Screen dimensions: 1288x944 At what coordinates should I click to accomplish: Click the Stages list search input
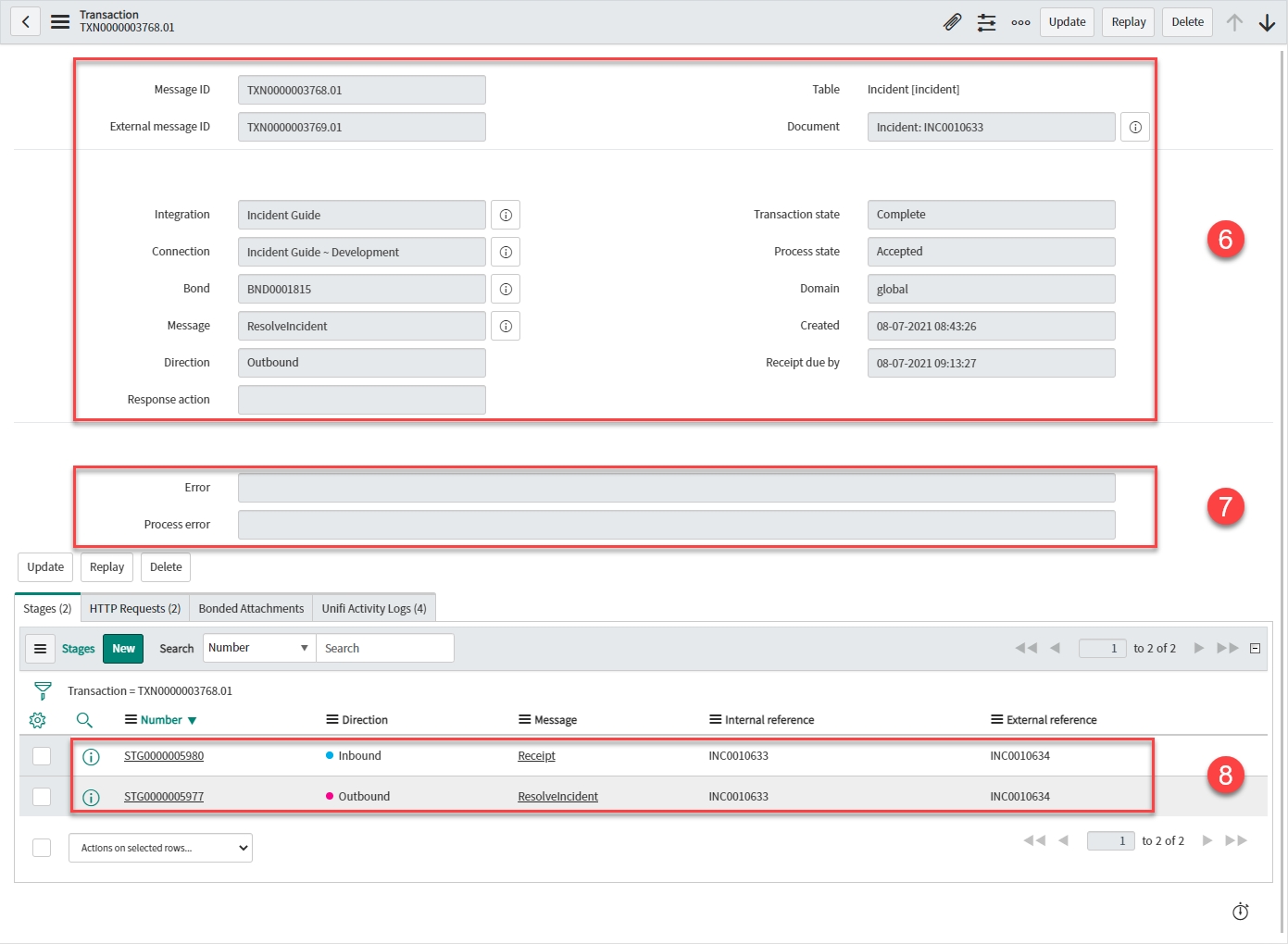point(384,648)
